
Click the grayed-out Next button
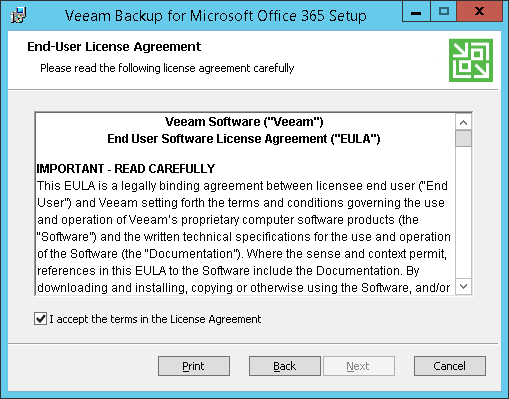(359, 366)
